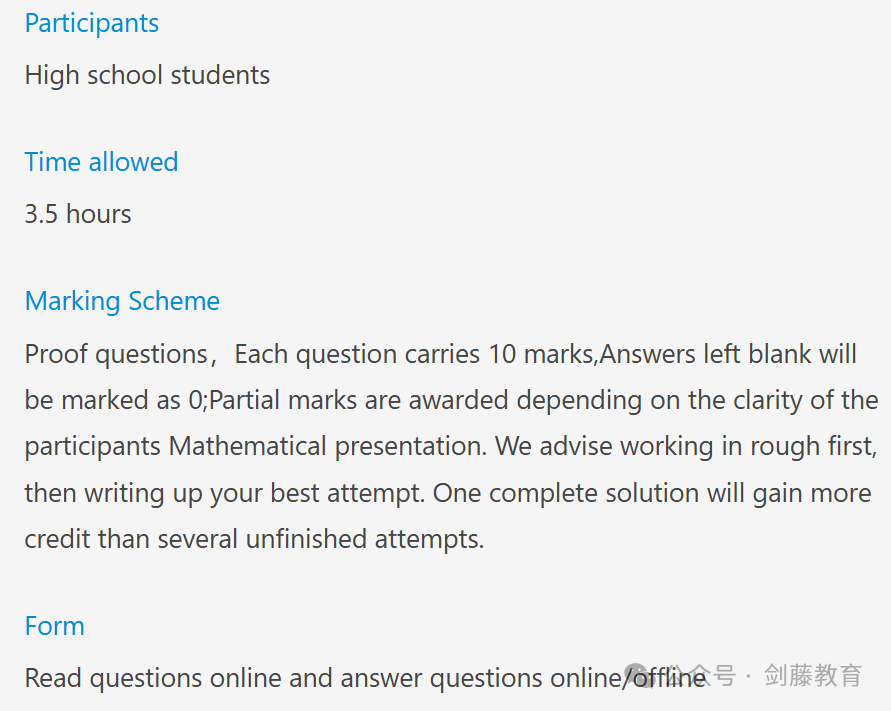Click the '3.5 hours' text
The width and height of the screenshot is (891, 711).
[78, 214]
